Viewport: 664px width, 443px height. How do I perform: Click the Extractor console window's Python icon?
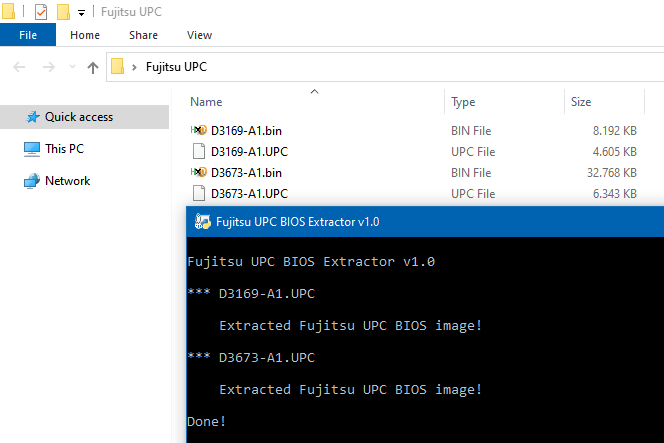(202, 222)
